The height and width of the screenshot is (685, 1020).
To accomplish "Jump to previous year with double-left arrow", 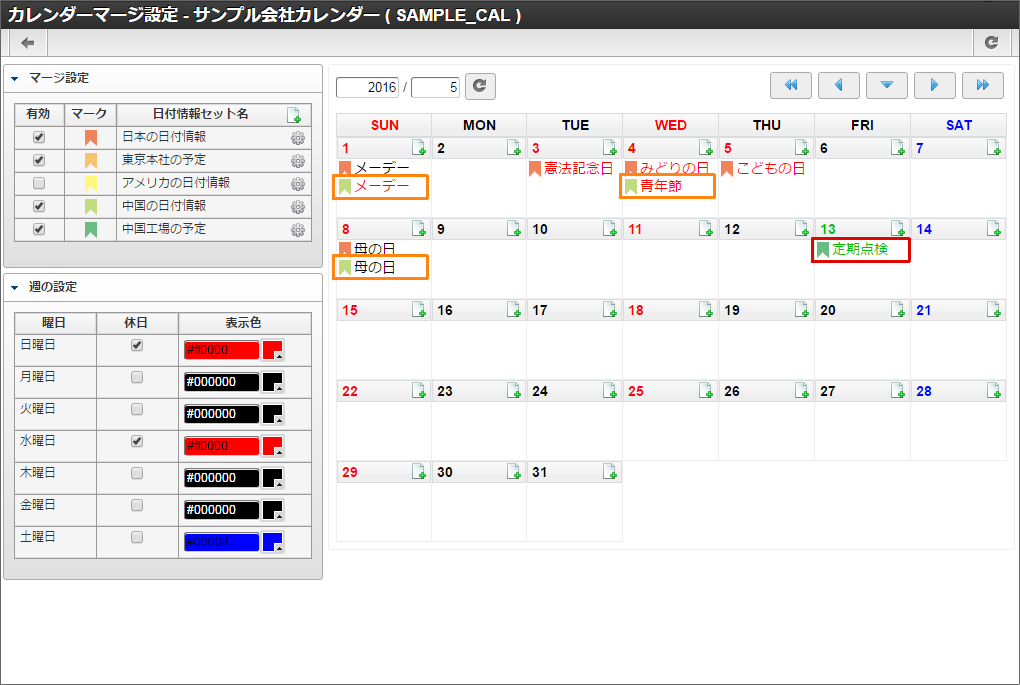I will tap(791, 86).
